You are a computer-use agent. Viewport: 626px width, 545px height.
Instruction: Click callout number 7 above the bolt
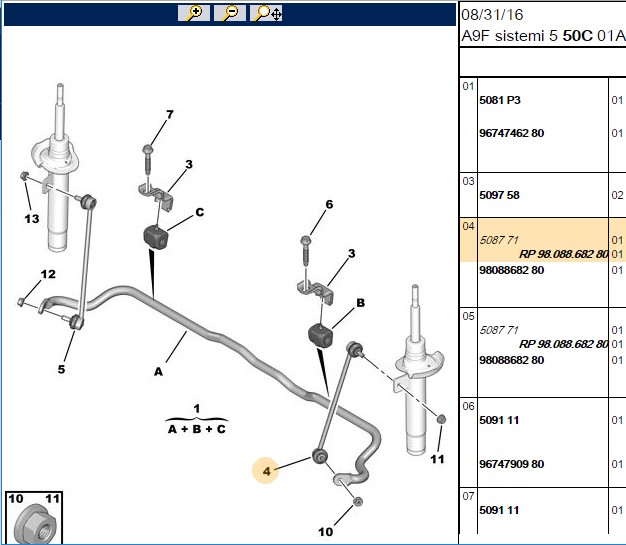click(170, 115)
